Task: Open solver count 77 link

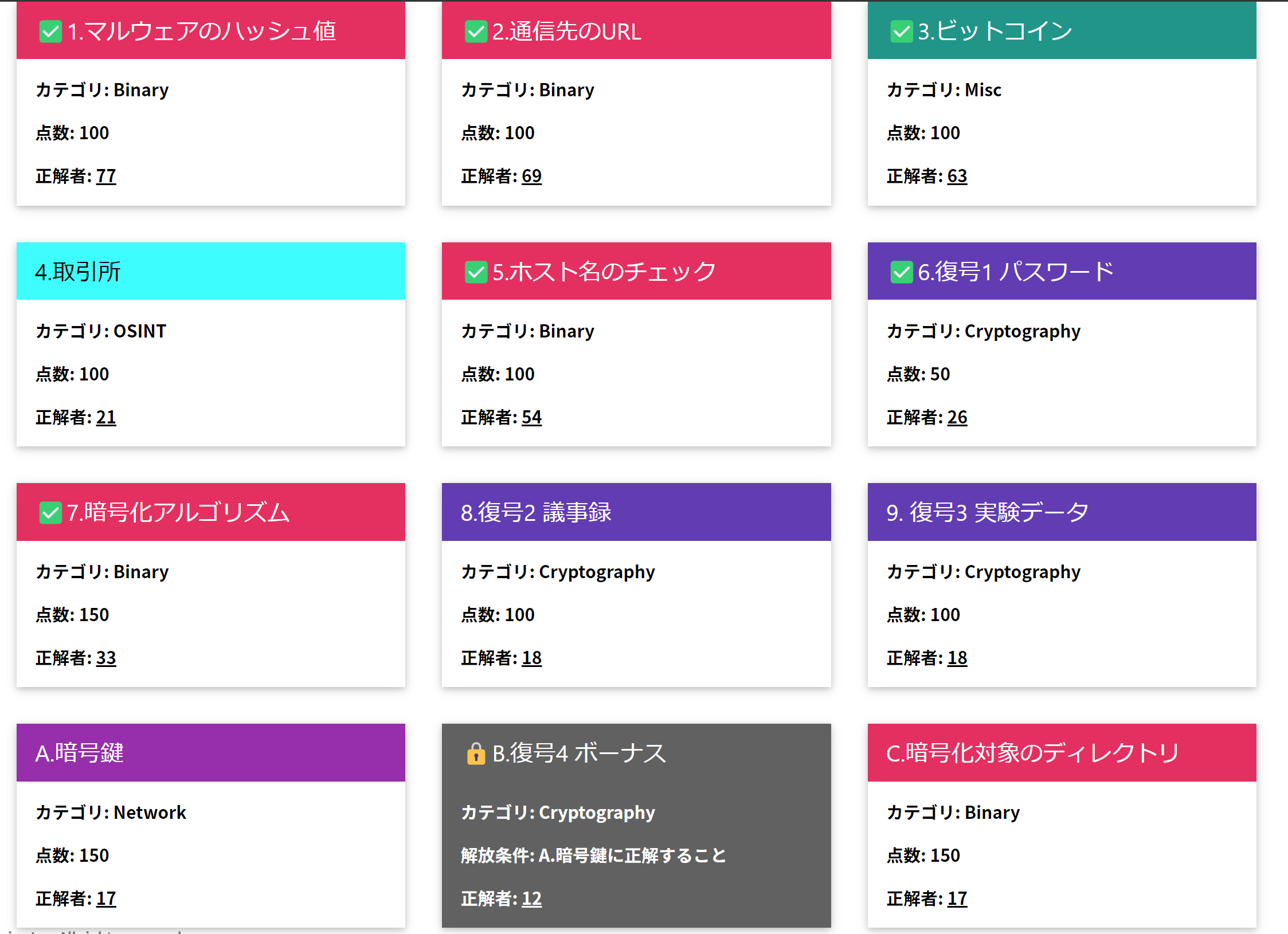Action: [106, 176]
